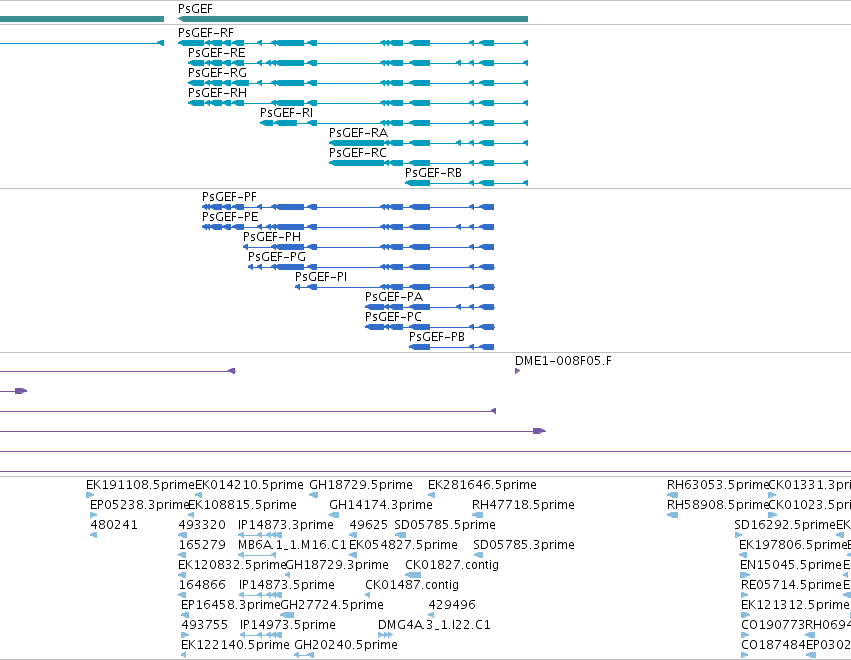Open the RH58908.5prime EST label
Screen dimensions: 851x660
[718, 505]
